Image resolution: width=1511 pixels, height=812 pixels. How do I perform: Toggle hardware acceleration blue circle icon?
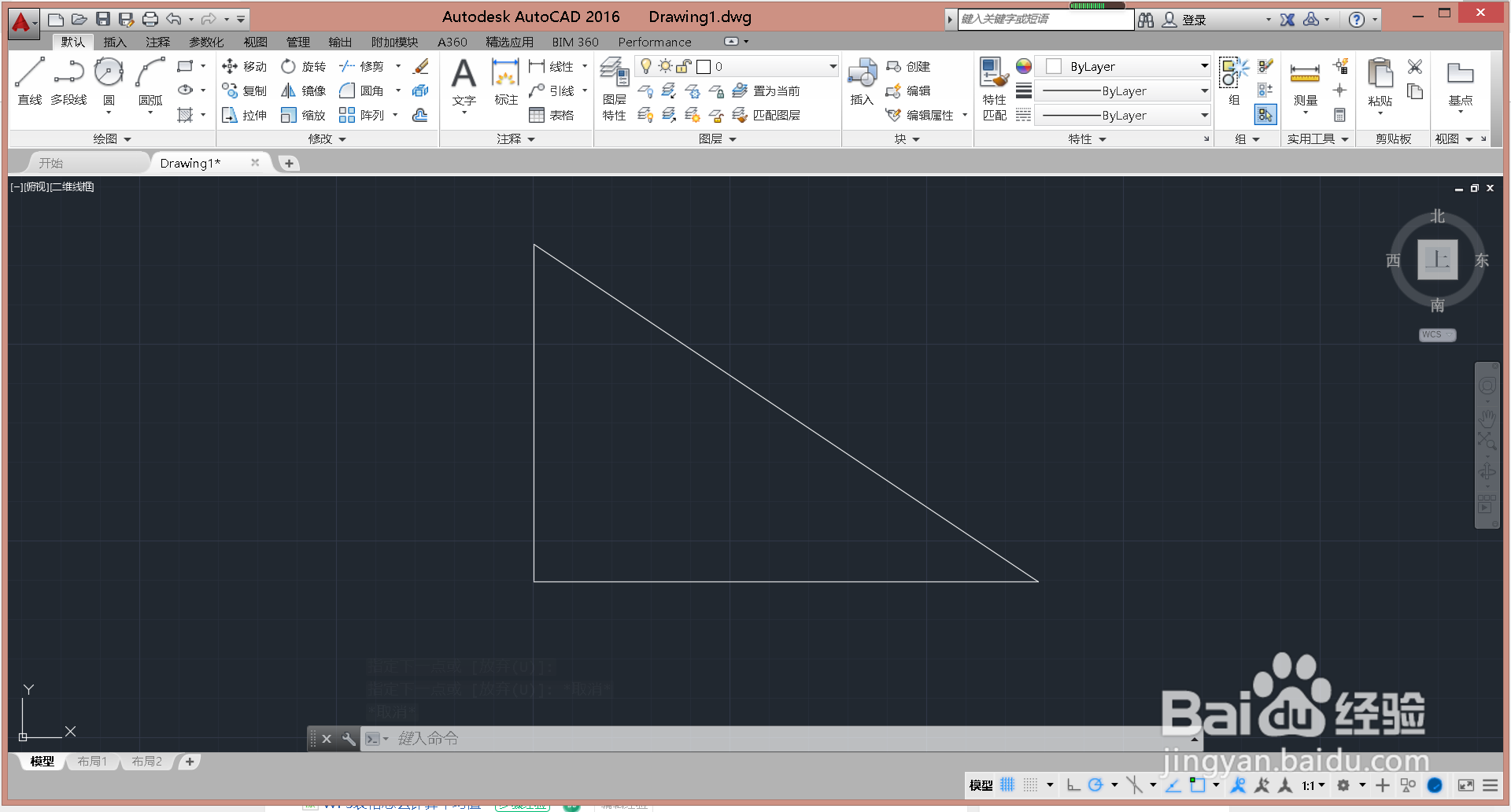click(x=1435, y=784)
